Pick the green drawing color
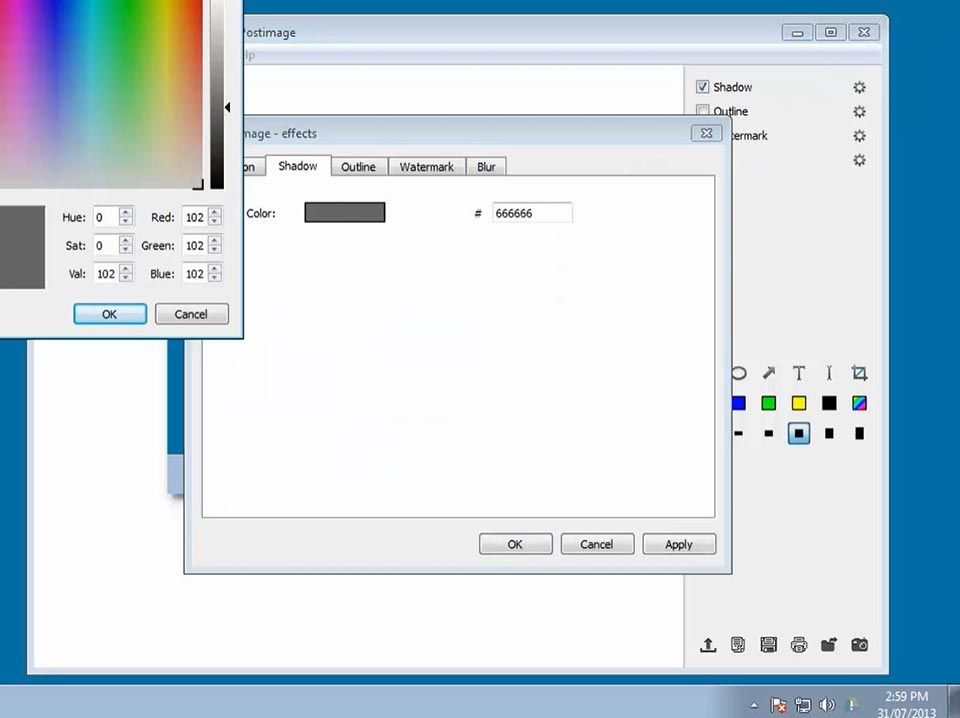 768,403
